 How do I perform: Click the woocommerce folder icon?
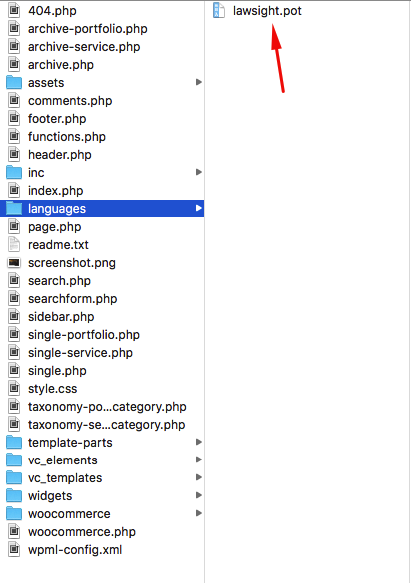pyautogui.click(x=14, y=513)
